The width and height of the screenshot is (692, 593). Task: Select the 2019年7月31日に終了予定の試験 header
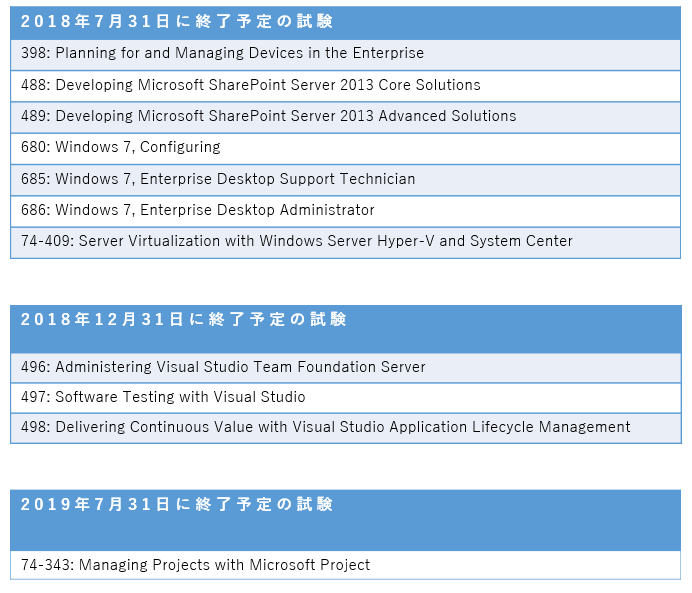(346, 520)
